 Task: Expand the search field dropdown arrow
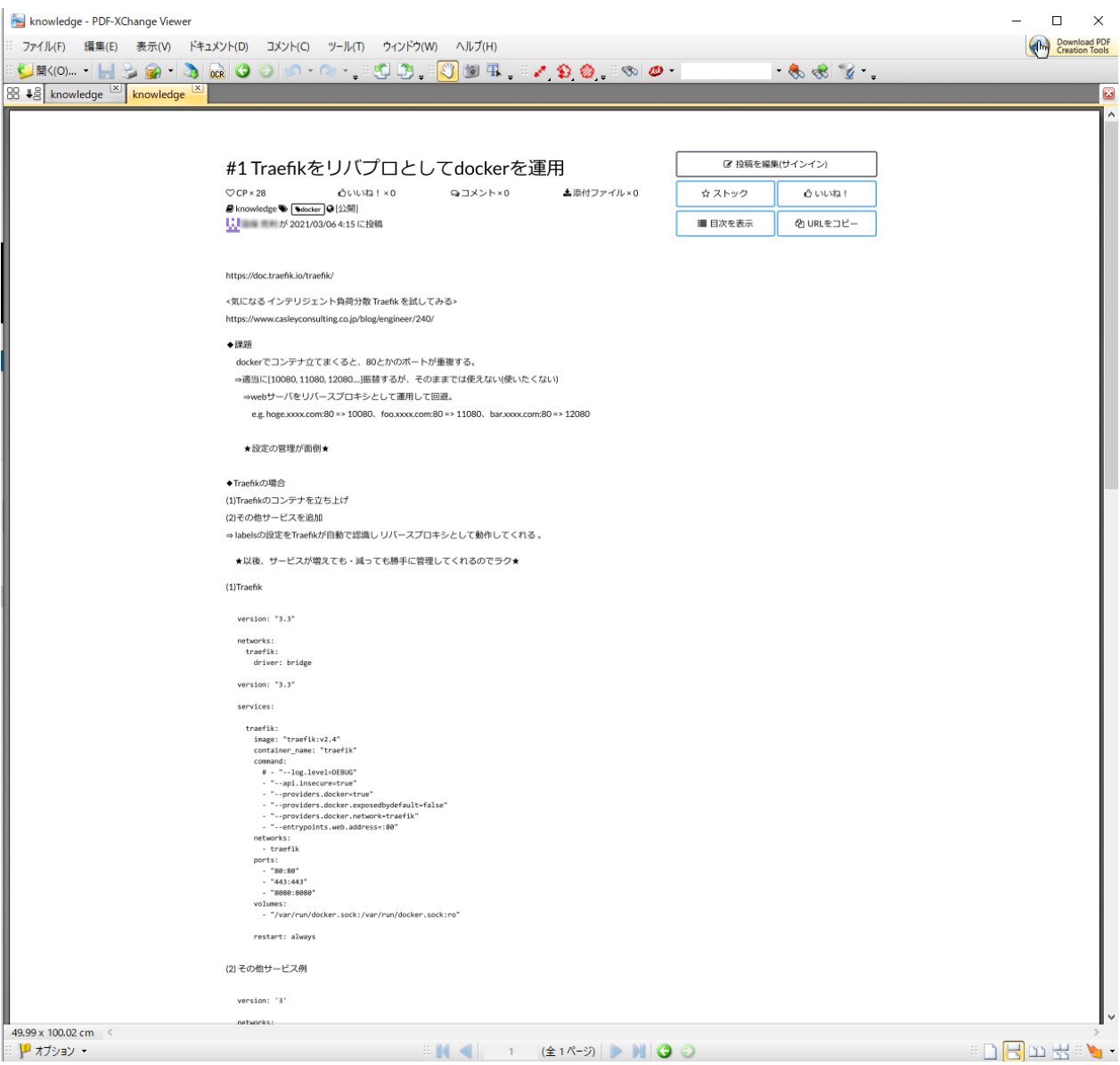click(778, 71)
